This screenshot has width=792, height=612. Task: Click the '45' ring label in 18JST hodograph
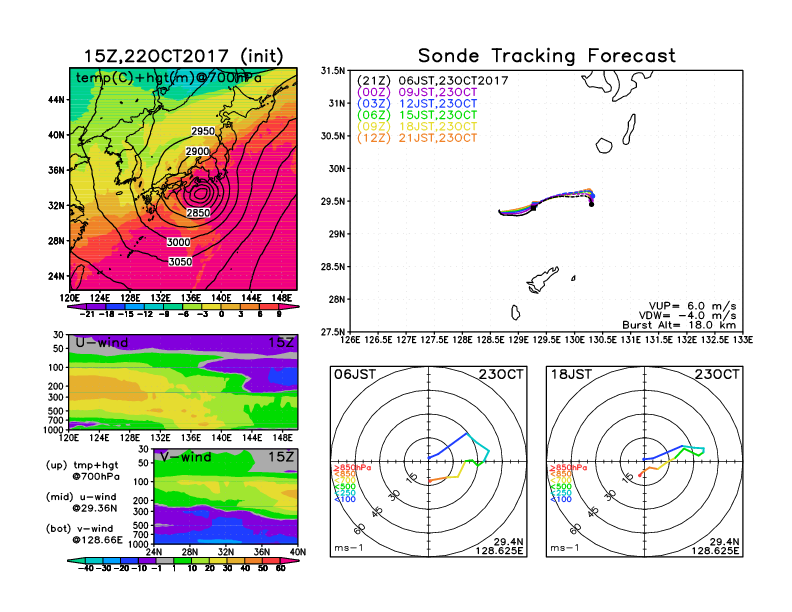coord(593,511)
